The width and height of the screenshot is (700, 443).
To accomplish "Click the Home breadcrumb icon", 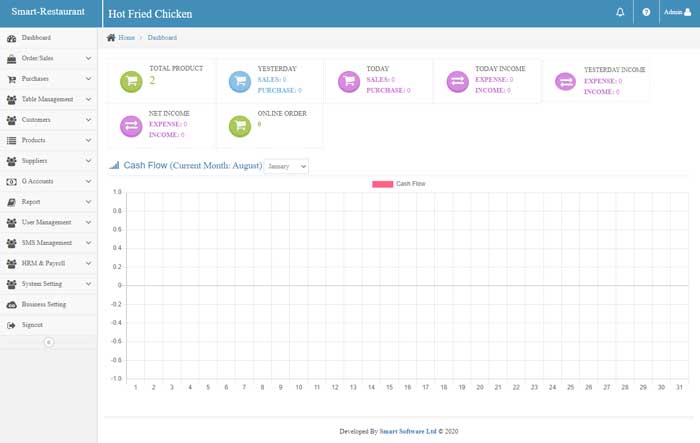I will 111,37.
